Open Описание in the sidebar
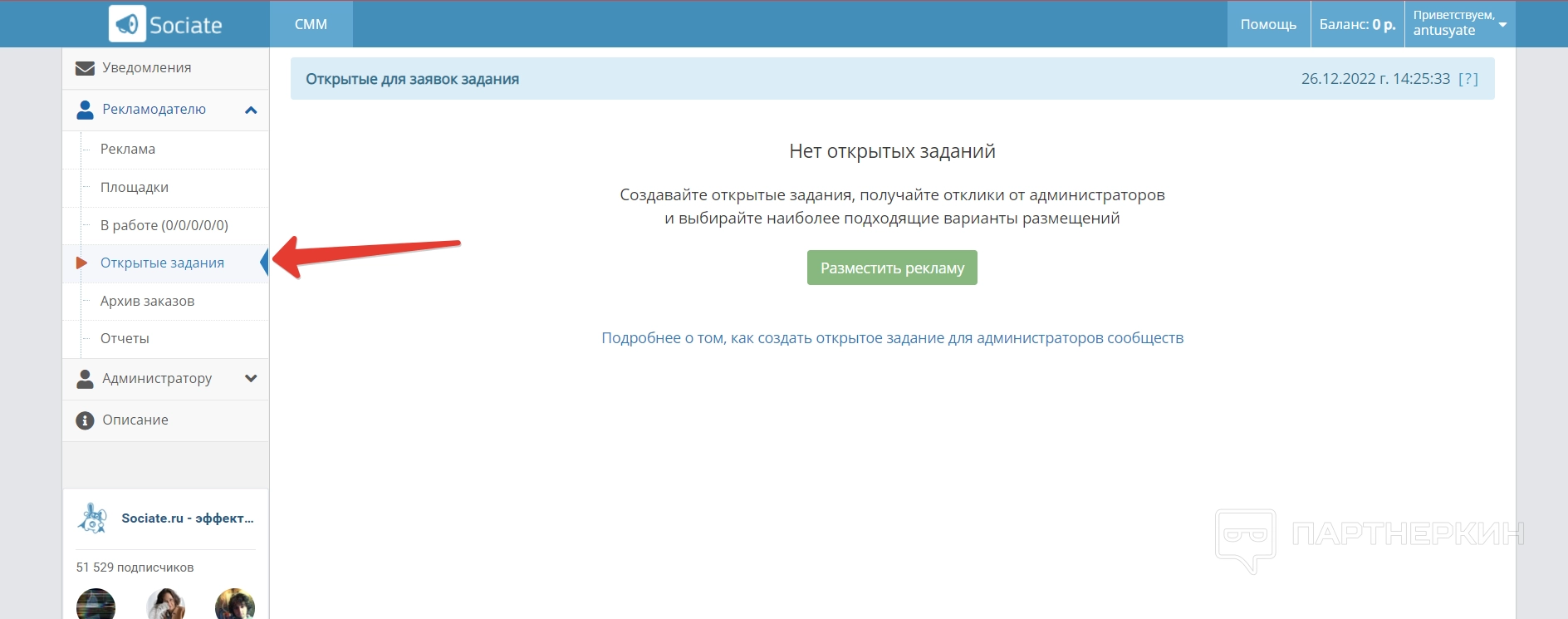1568x619 pixels. pos(165,420)
